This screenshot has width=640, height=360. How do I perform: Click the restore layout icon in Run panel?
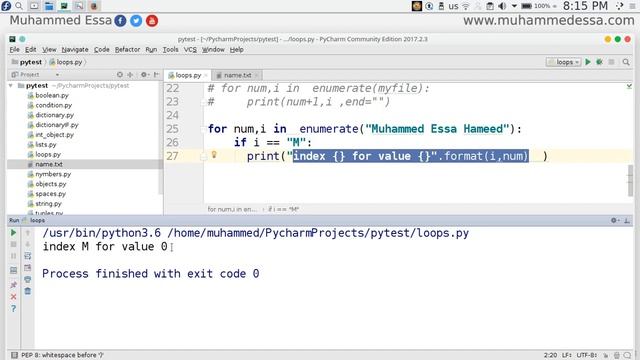13,270
